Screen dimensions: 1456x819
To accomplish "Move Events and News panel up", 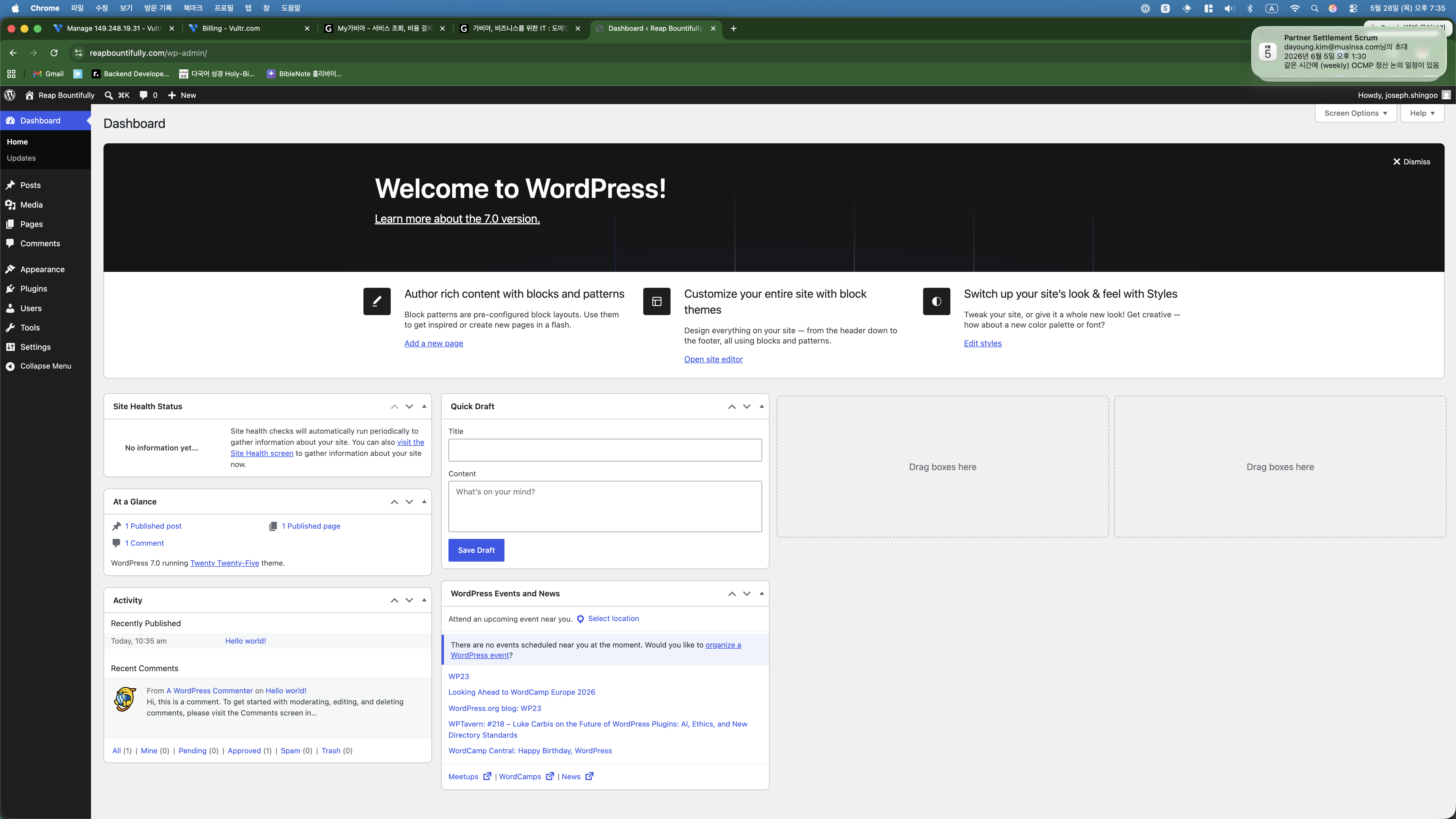I will click(x=732, y=593).
